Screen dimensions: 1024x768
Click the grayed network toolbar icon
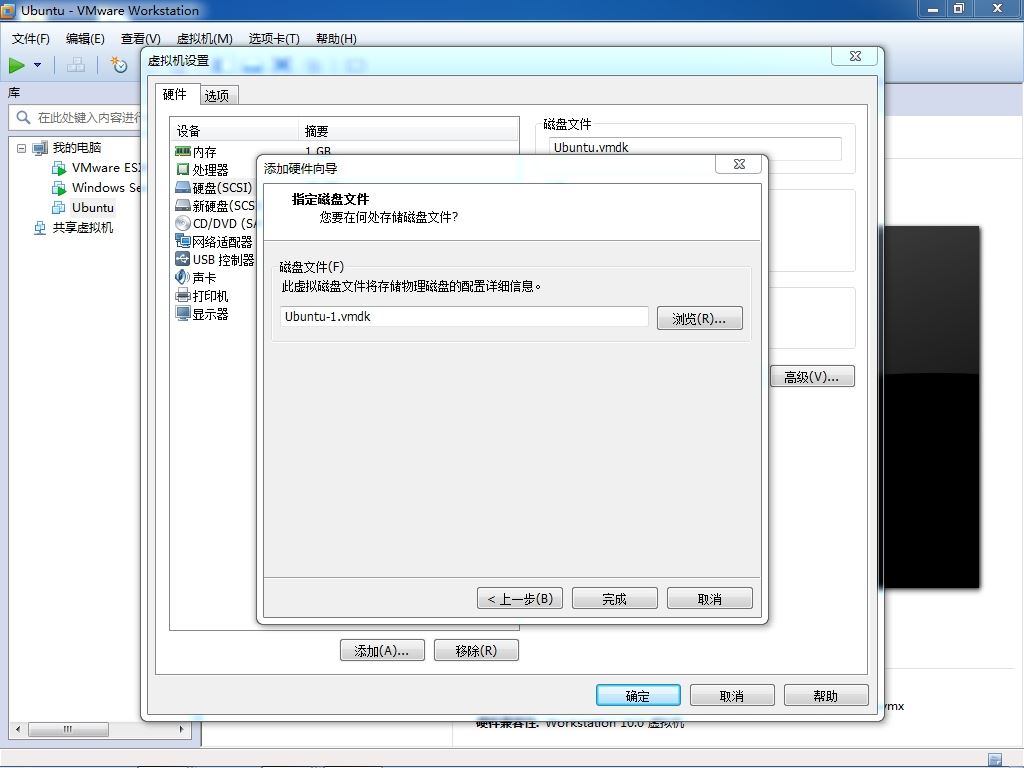pyautogui.click(x=76, y=65)
